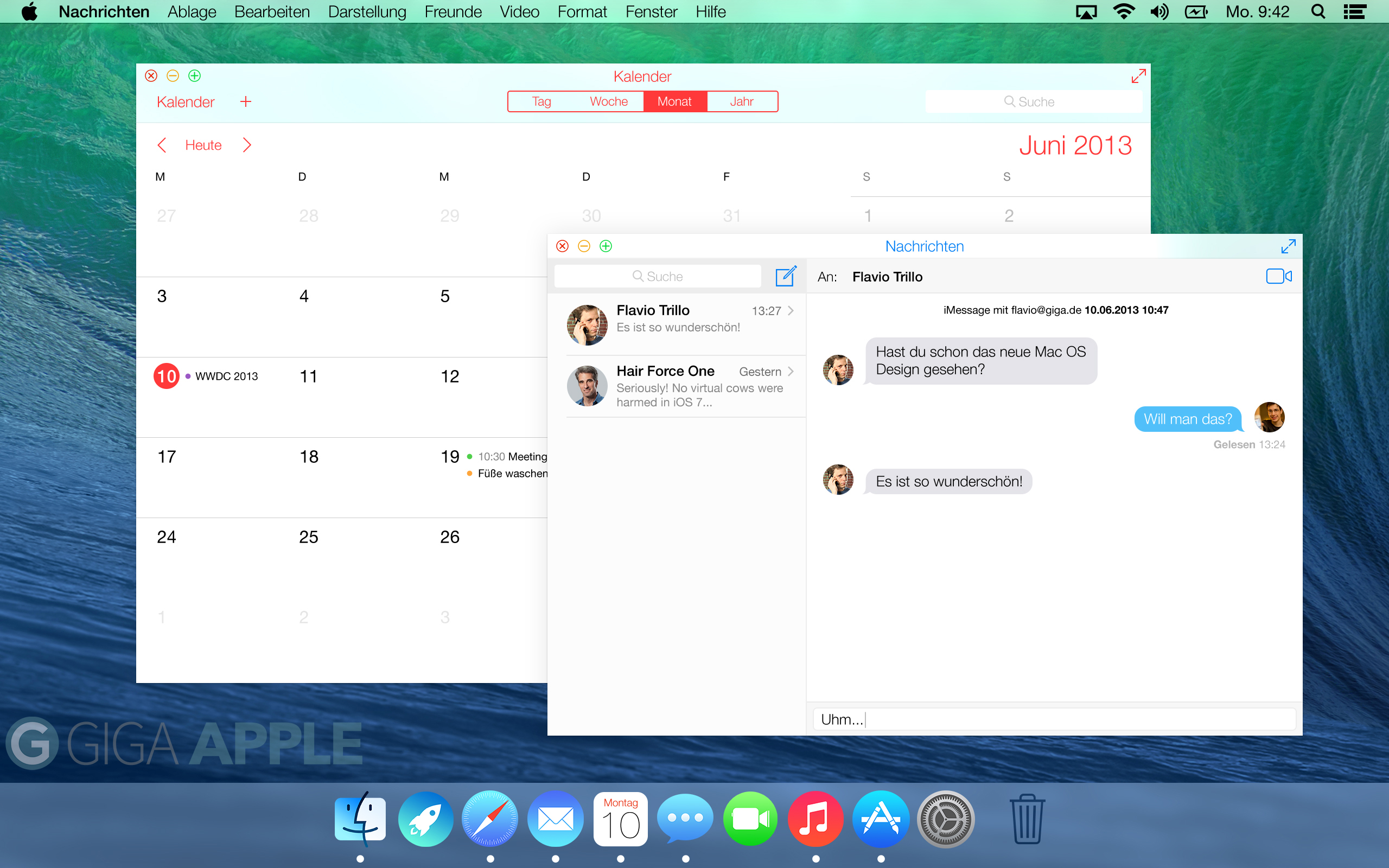Go to previous month with left chevron

point(162,145)
